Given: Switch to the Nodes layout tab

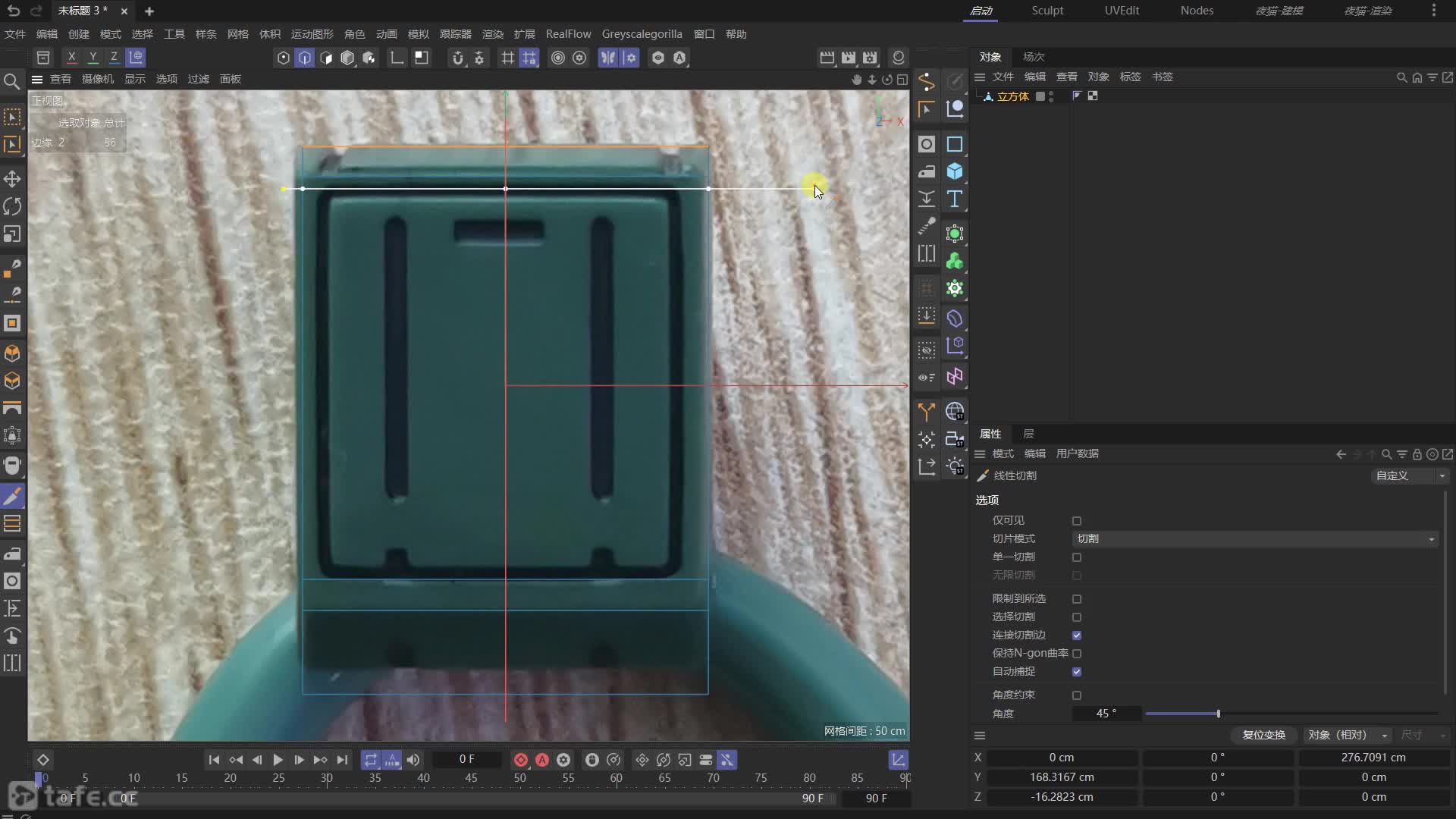Looking at the screenshot, I should coord(1197,11).
